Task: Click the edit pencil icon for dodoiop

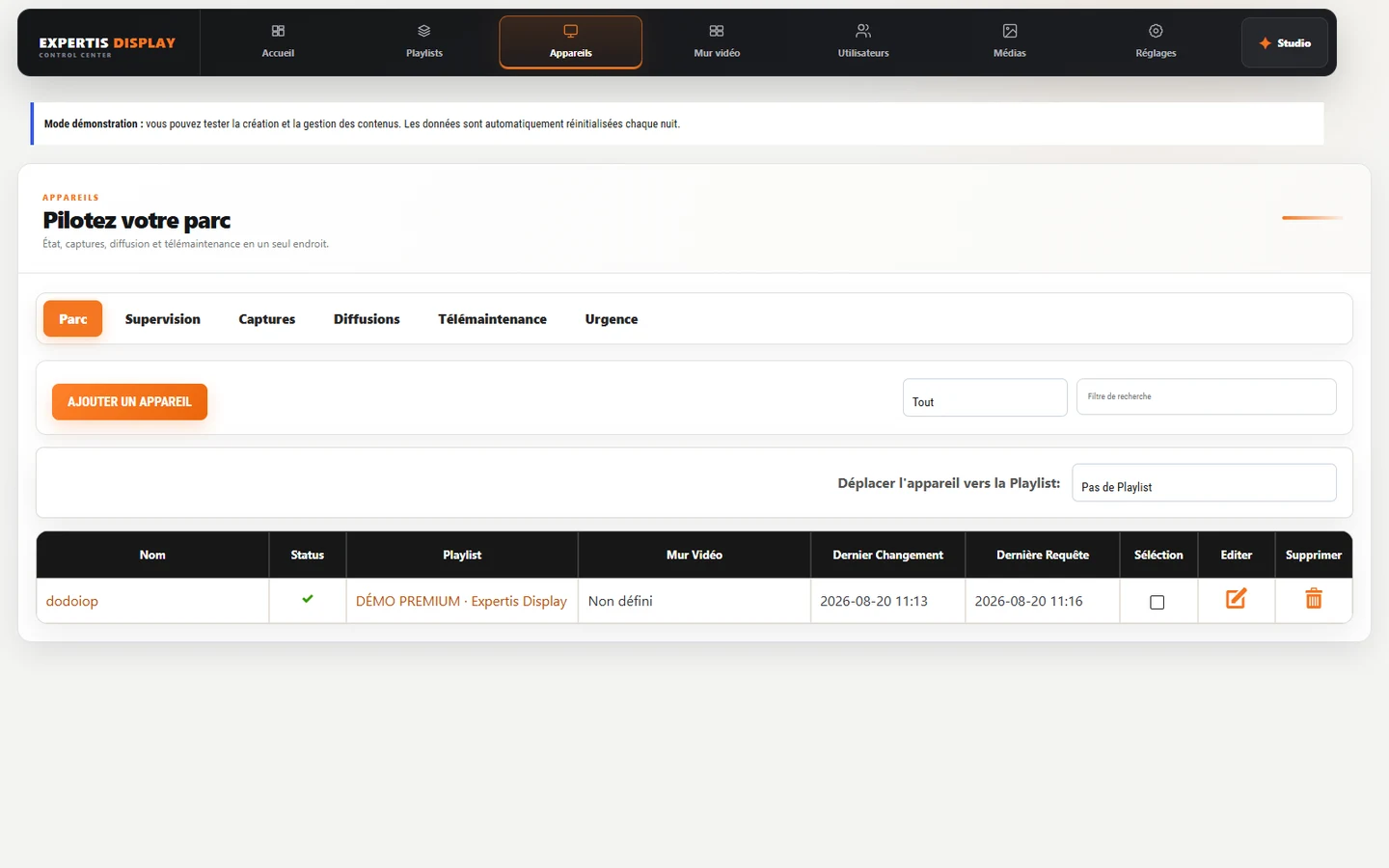Action: [1237, 599]
